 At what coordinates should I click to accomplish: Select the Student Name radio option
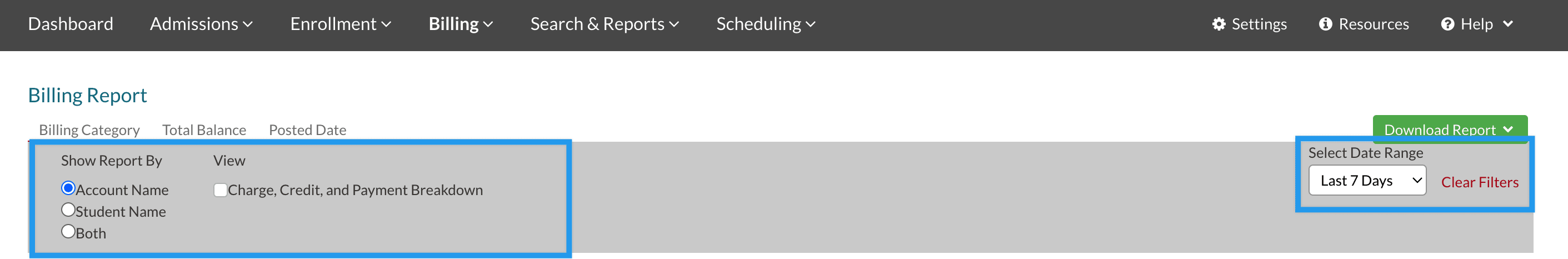coord(68,210)
